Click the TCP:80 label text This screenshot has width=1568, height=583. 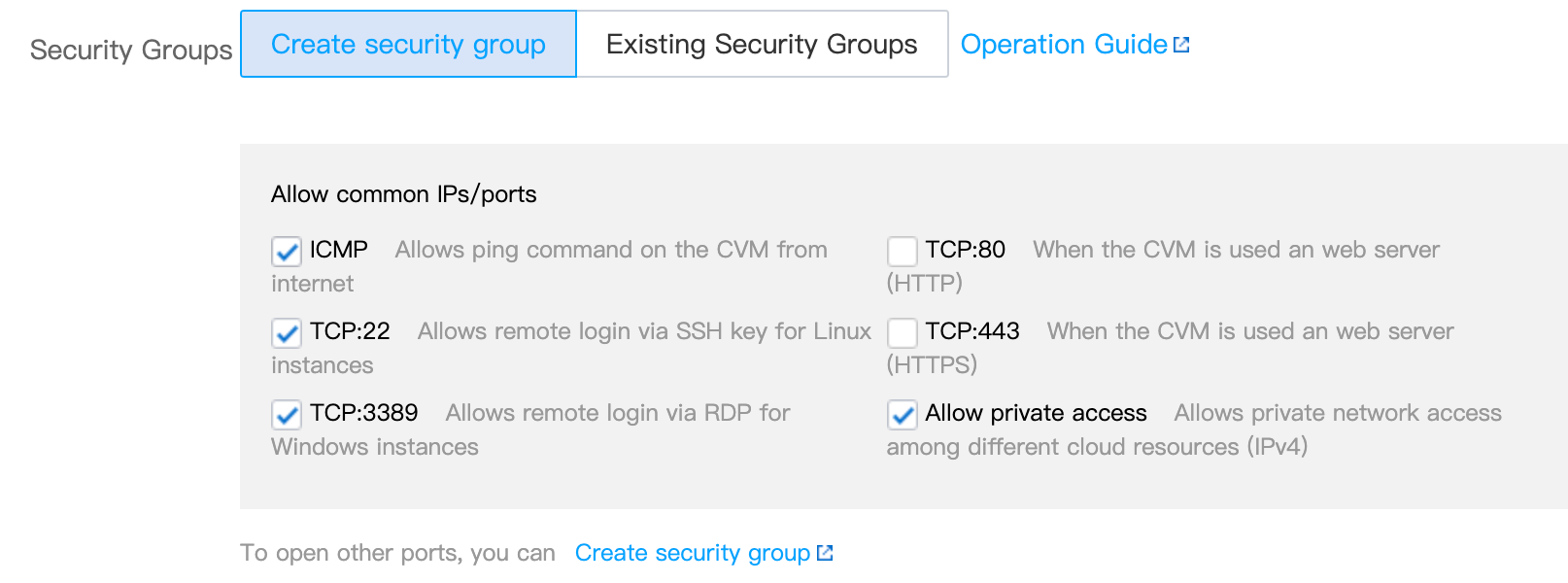point(965,250)
